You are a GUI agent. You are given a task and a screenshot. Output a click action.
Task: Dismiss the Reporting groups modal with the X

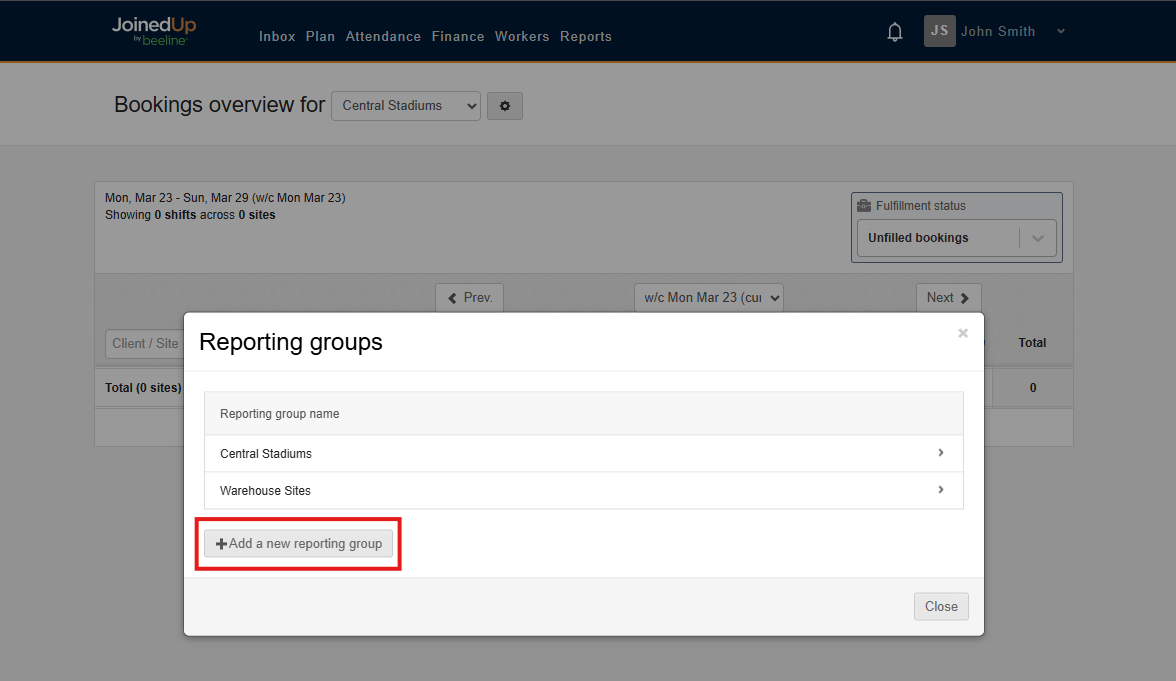coord(962,333)
